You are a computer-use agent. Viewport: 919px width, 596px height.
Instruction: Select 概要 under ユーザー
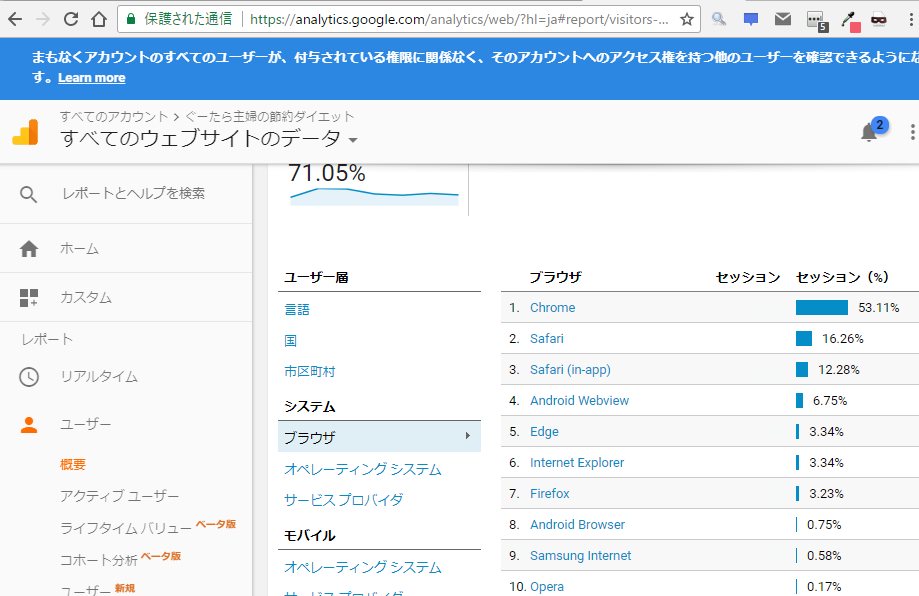pyautogui.click(x=73, y=465)
